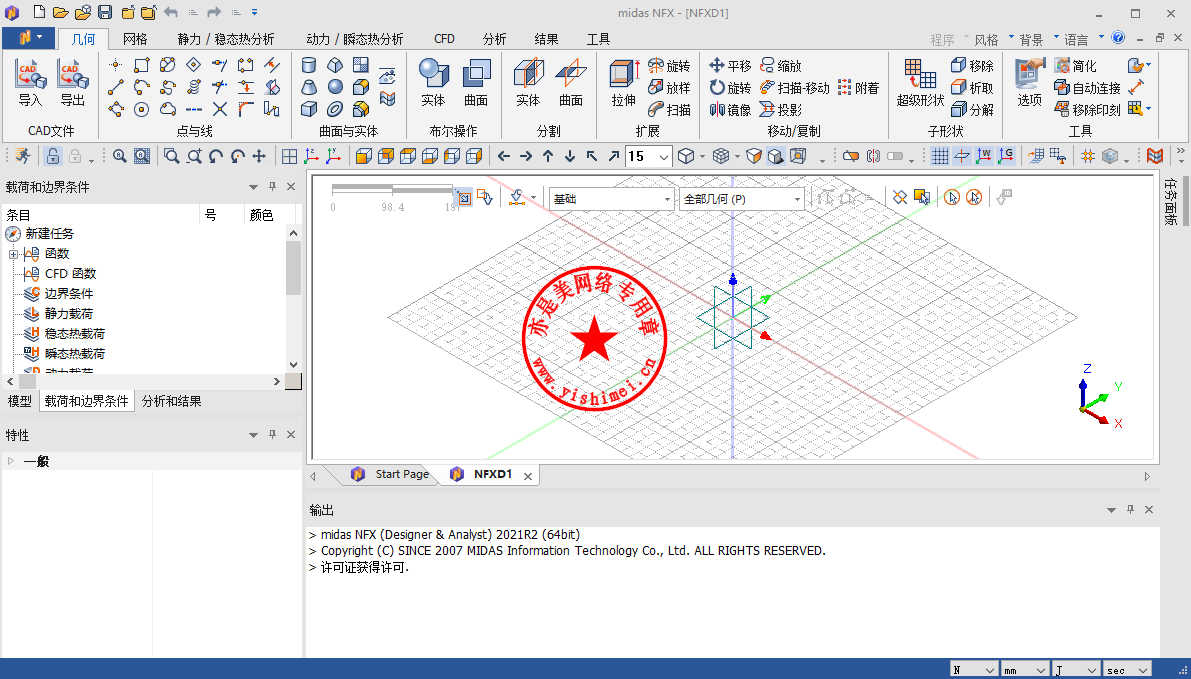
Task: Select the scale (缩放) tool
Action: 781,66
